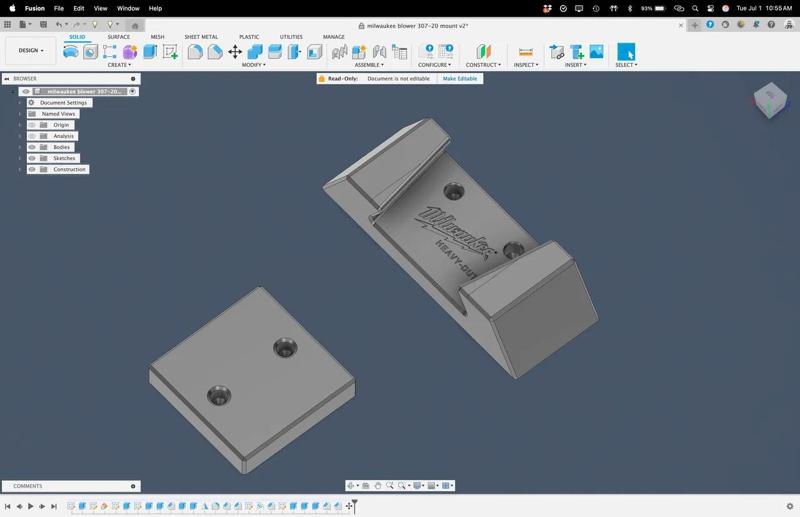
Task: Expand the Bodies folder in the browser
Action: coord(20,147)
